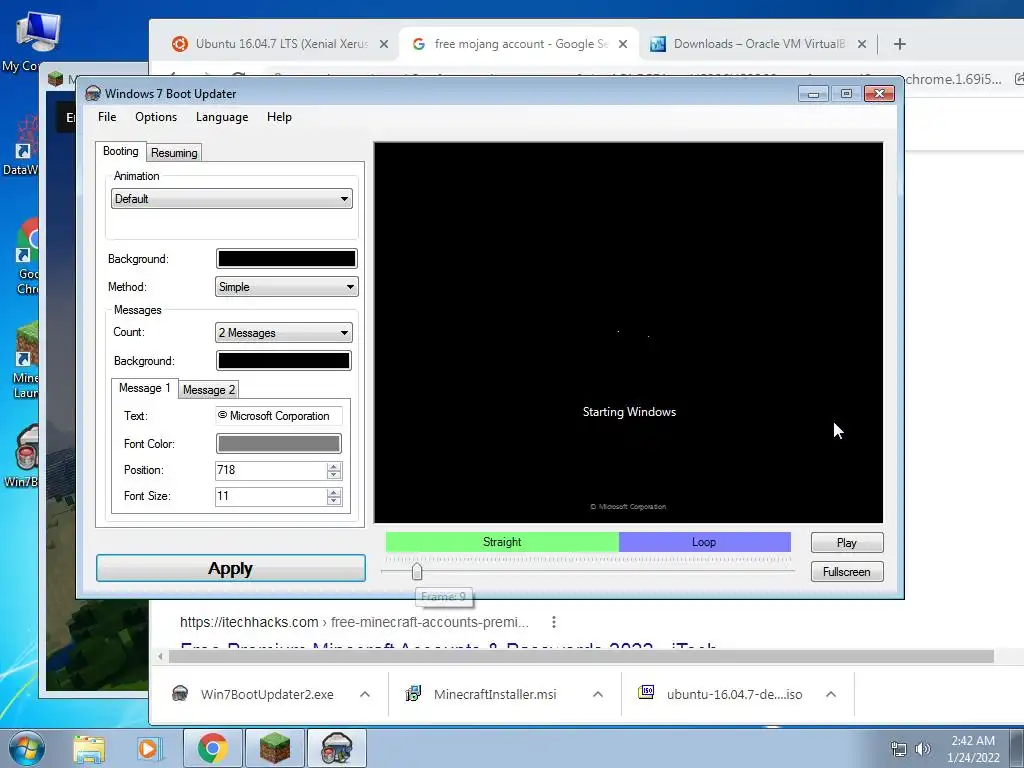
Task: Click the Play button
Action: tap(847, 543)
